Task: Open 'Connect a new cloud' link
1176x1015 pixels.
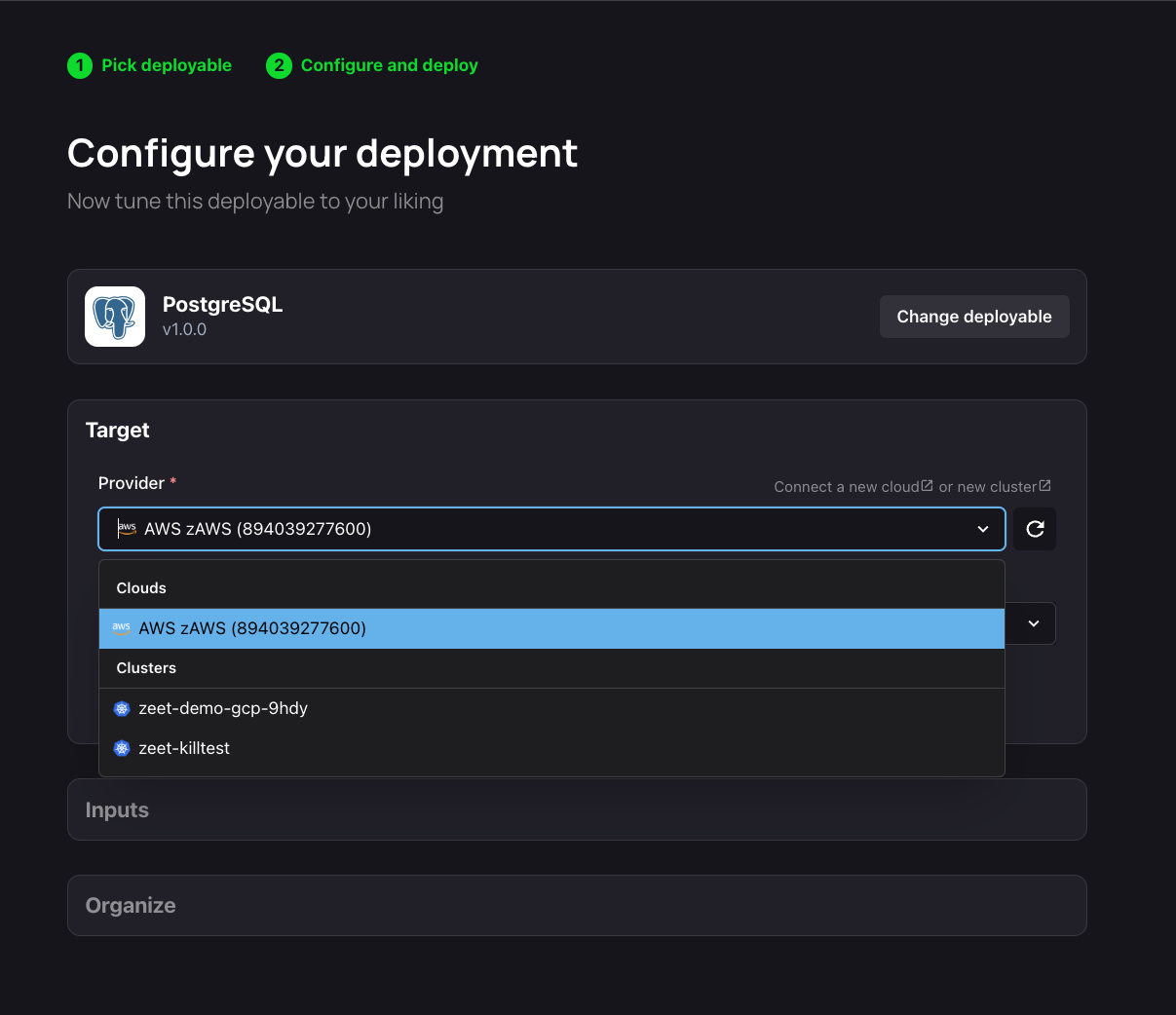Action: pos(854,486)
